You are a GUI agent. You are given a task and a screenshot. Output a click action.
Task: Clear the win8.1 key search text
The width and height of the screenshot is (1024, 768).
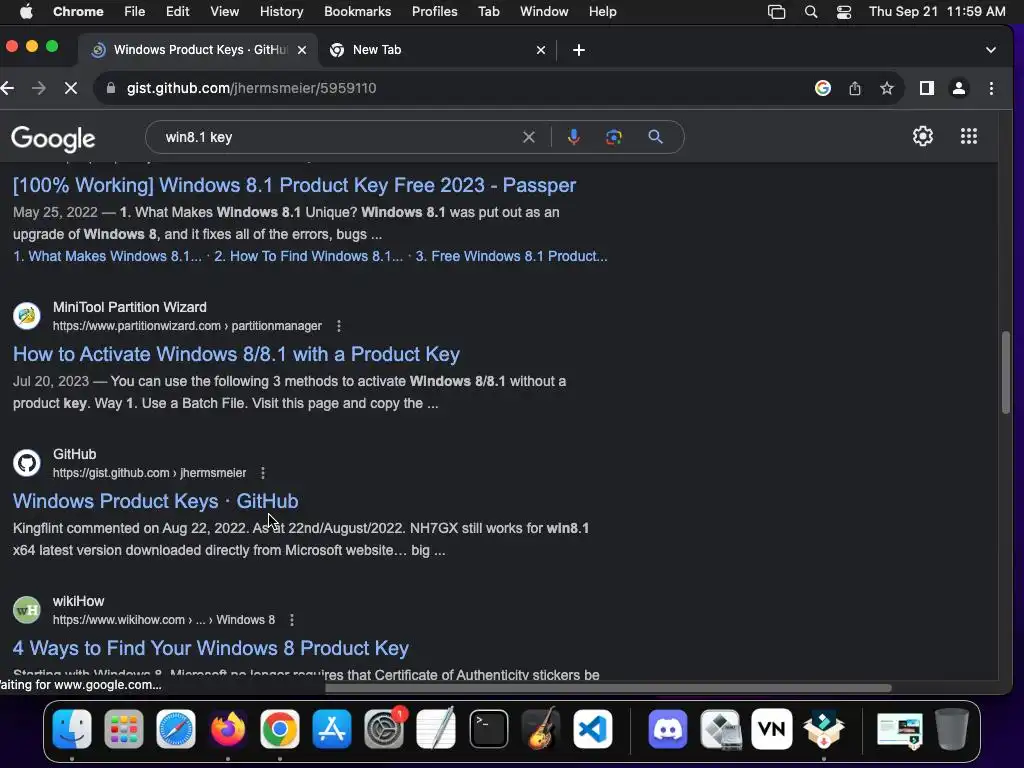point(529,137)
